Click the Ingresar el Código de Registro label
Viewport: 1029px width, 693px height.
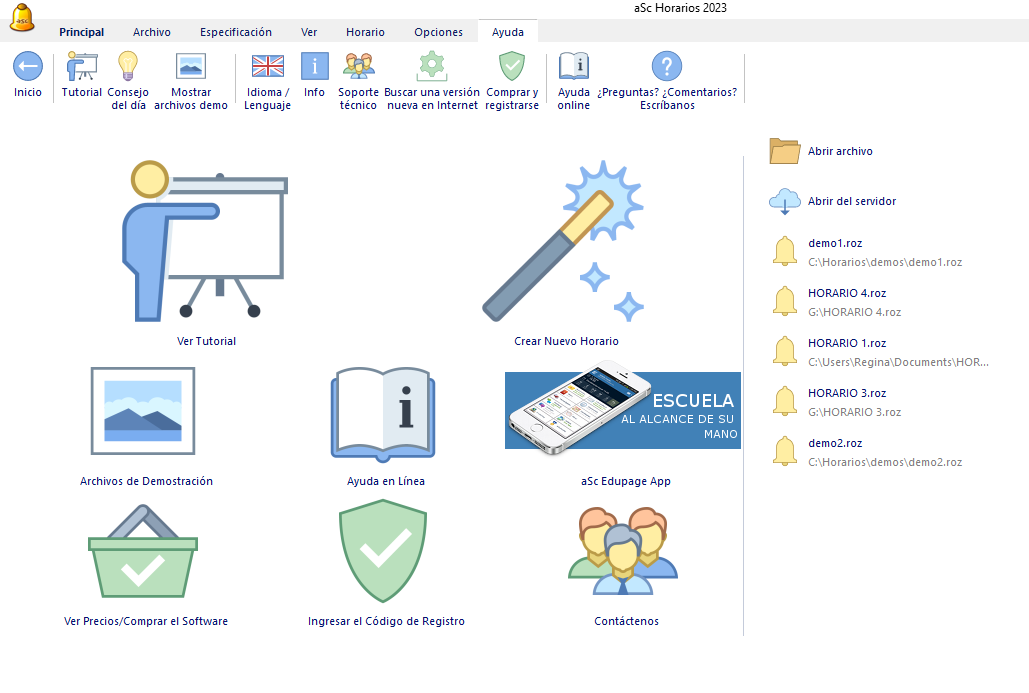tap(386, 621)
